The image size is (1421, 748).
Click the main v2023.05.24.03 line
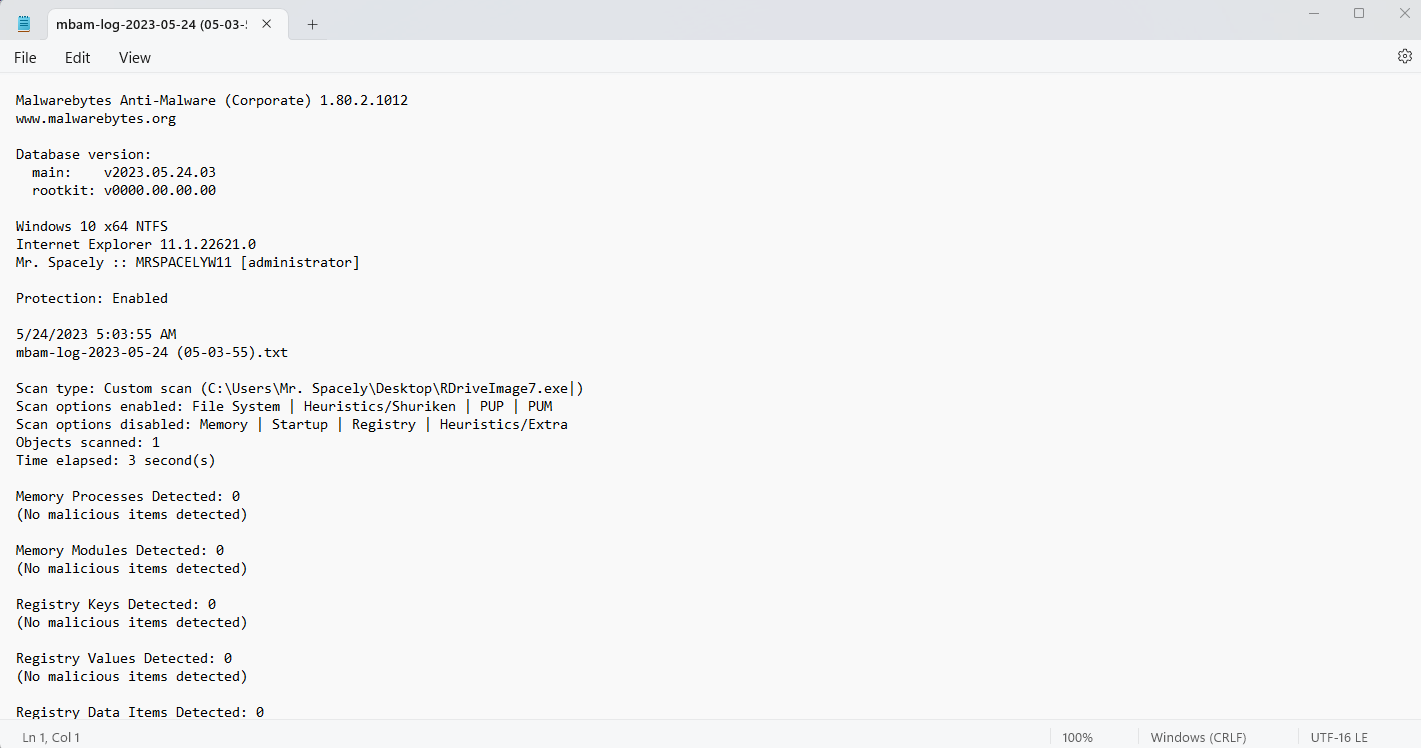pyautogui.click(x=124, y=173)
